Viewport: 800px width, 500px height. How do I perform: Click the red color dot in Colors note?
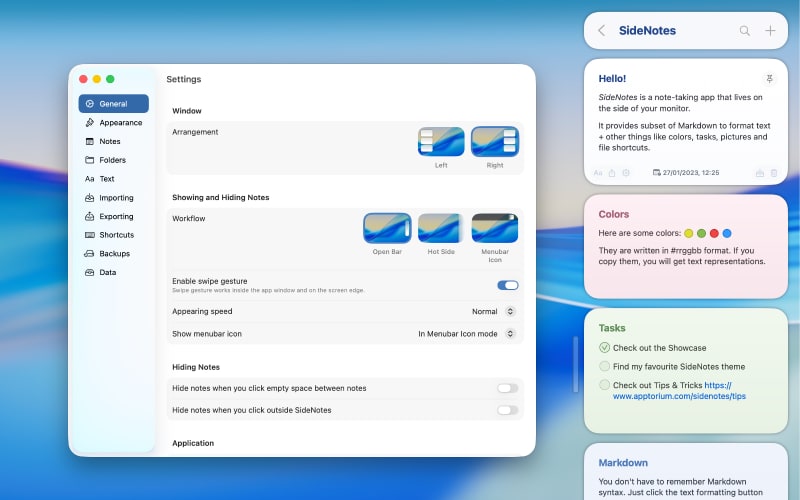tap(714, 233)
